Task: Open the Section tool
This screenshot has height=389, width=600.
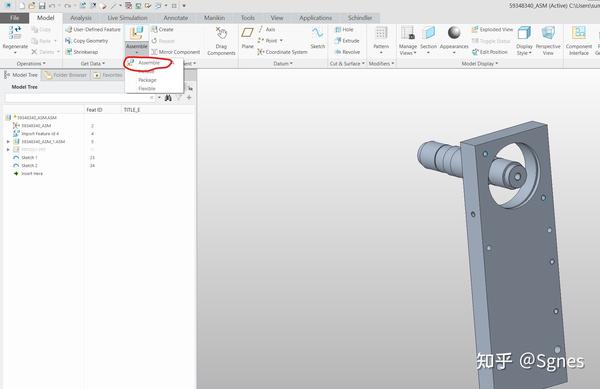Action: pos(428,40)
